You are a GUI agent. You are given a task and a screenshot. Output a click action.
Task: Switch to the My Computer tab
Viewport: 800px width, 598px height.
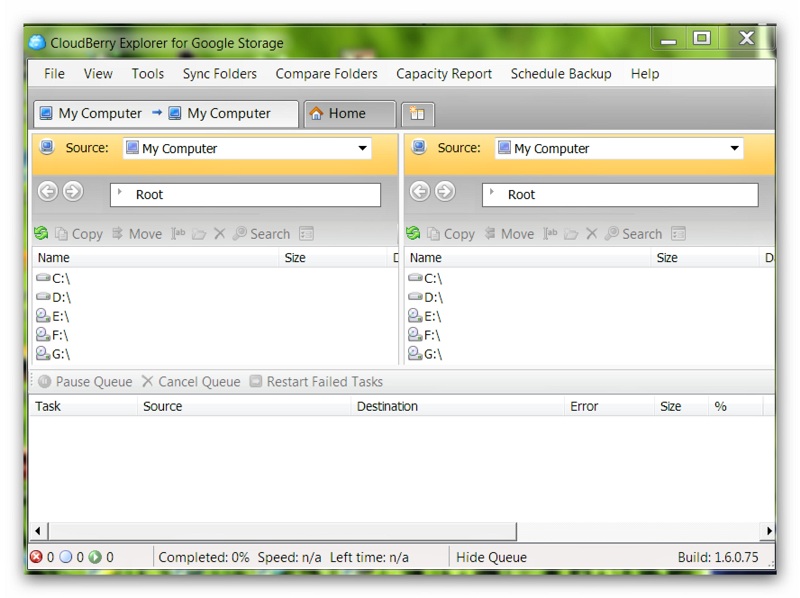pyautogui.click(x=166, y=113)
